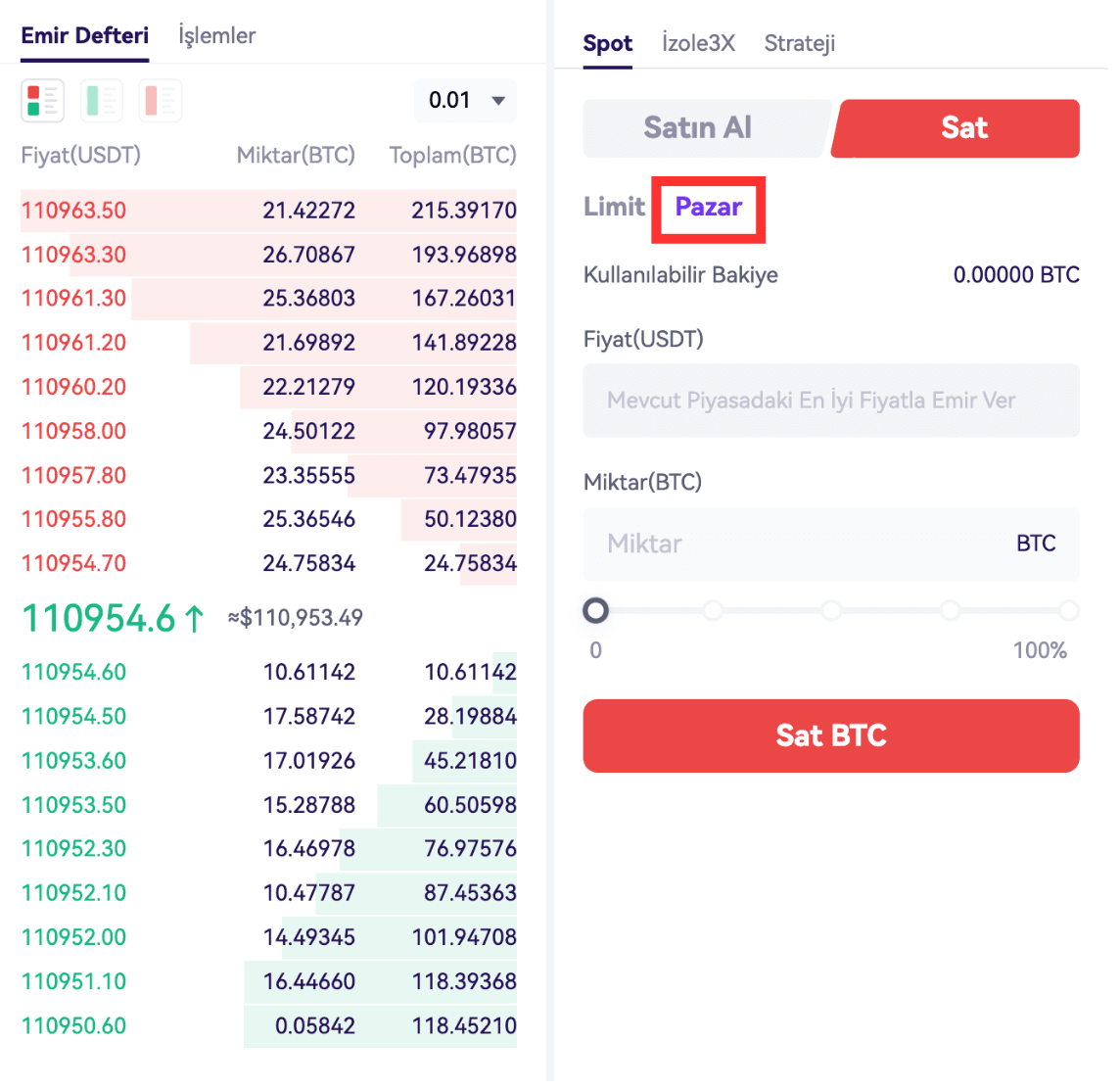Show combined buy and sell order book view
The height and width of the screenshot is (1089, 1120).
pos(42,101)
